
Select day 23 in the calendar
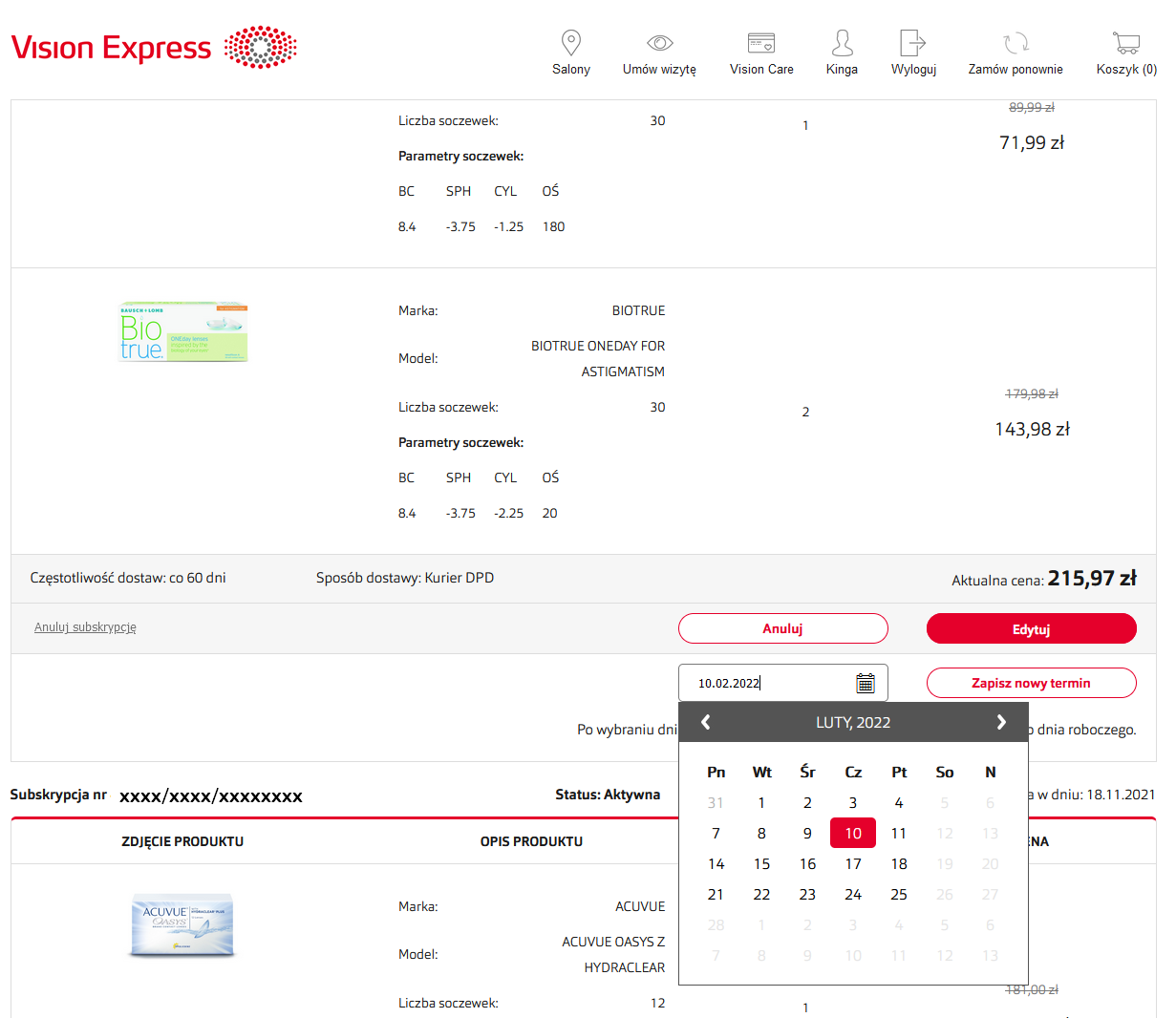pos(807,895)
